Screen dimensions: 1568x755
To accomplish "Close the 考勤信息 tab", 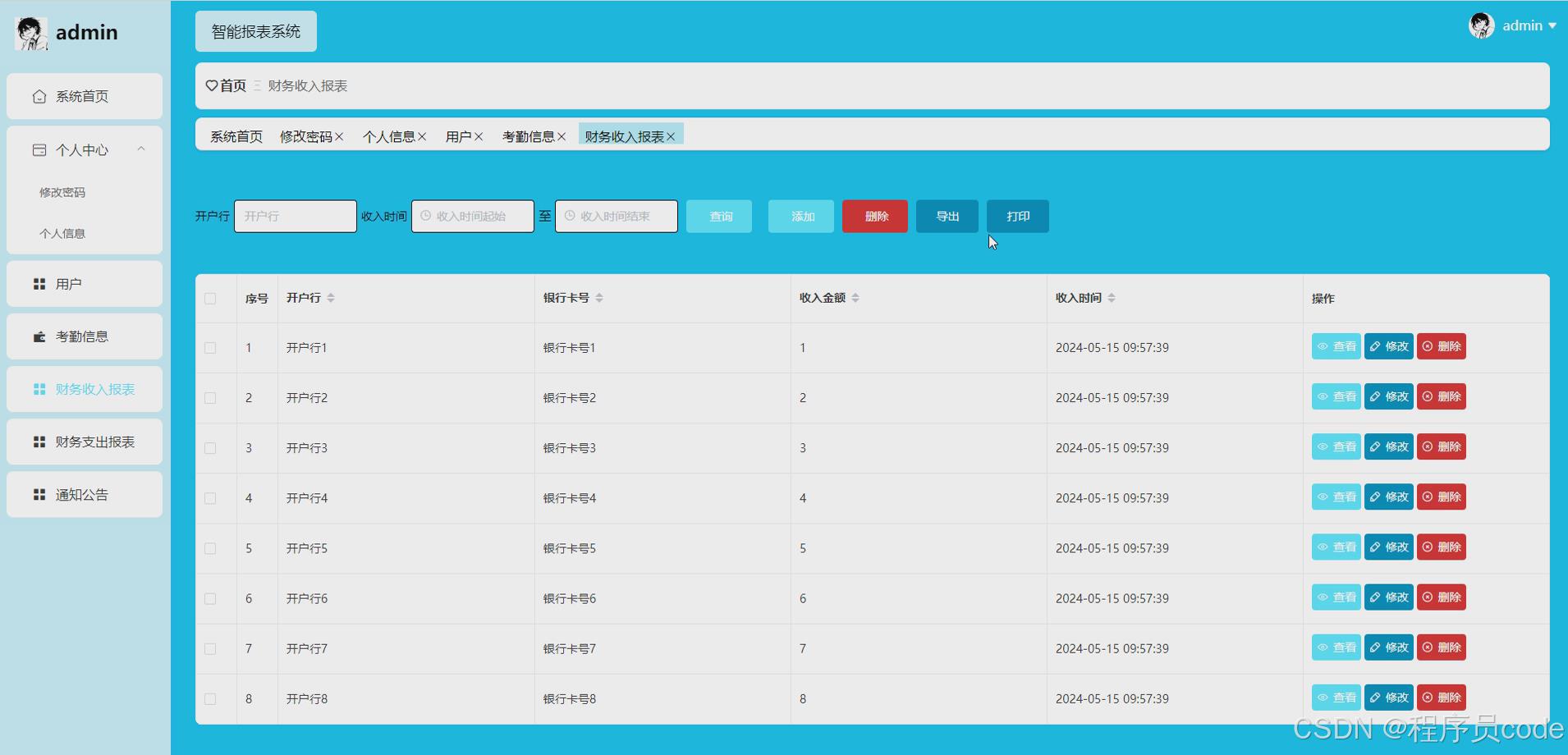I will [x=562, y=136].
